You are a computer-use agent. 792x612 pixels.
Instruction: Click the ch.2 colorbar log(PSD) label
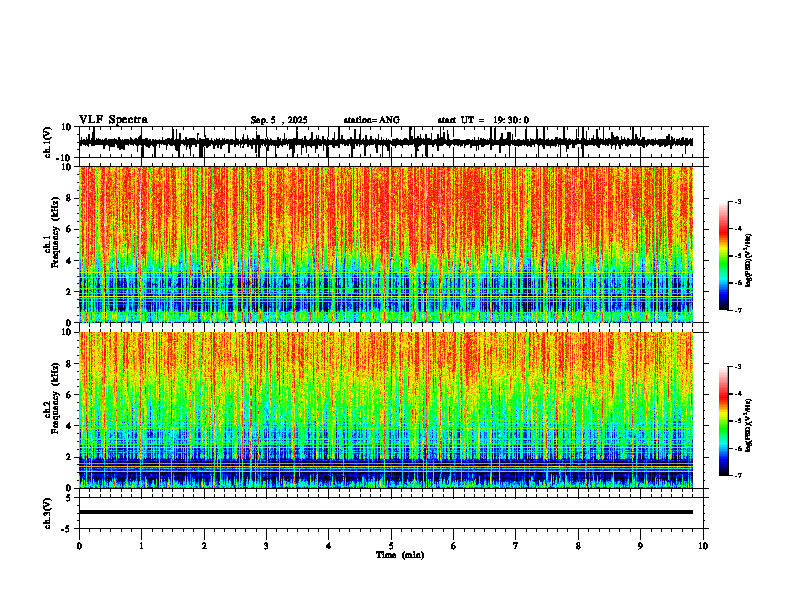click(749, 425)
